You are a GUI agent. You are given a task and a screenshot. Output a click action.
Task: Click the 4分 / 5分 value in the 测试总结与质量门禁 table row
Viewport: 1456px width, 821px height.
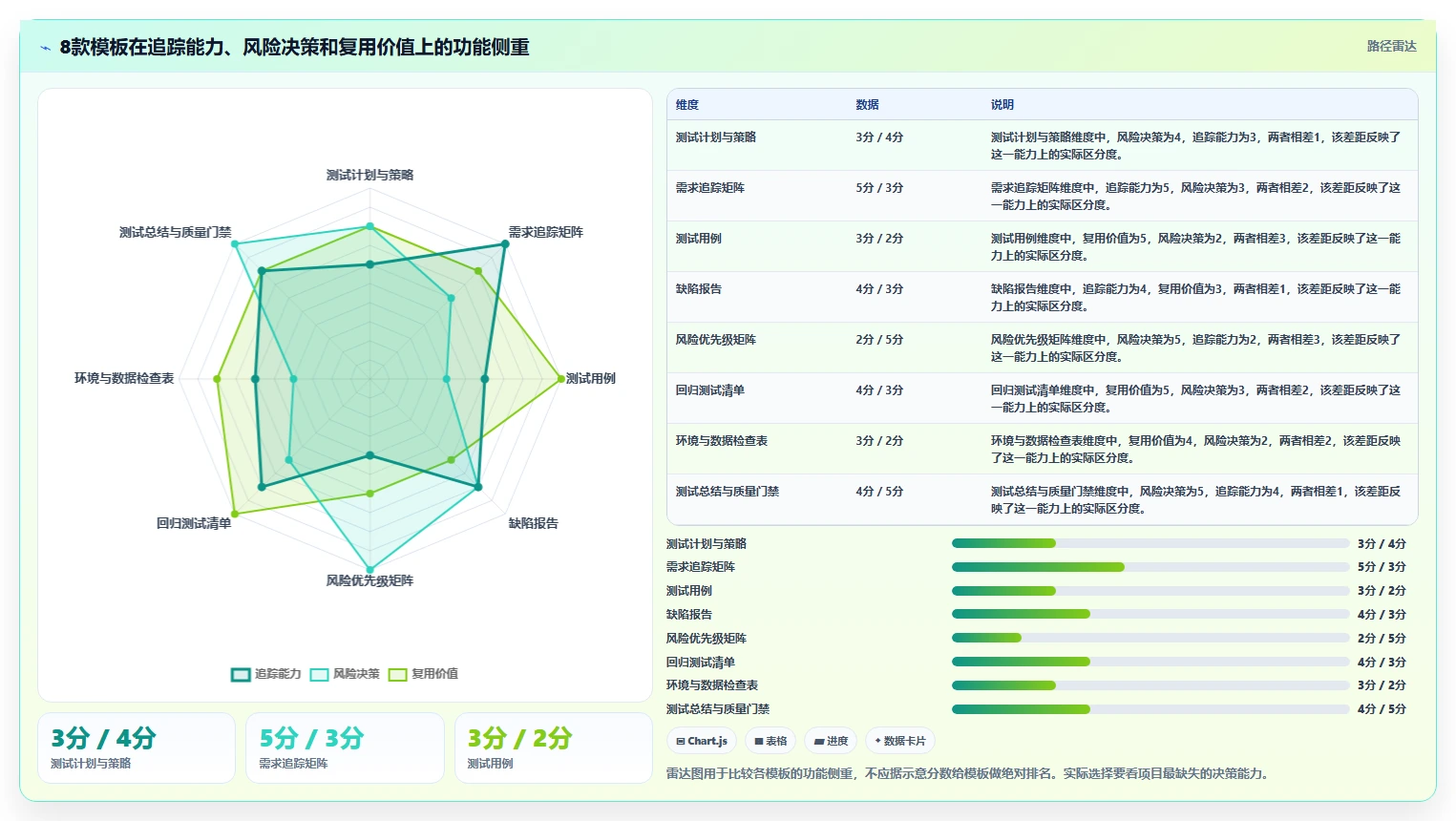click(879, 492)
